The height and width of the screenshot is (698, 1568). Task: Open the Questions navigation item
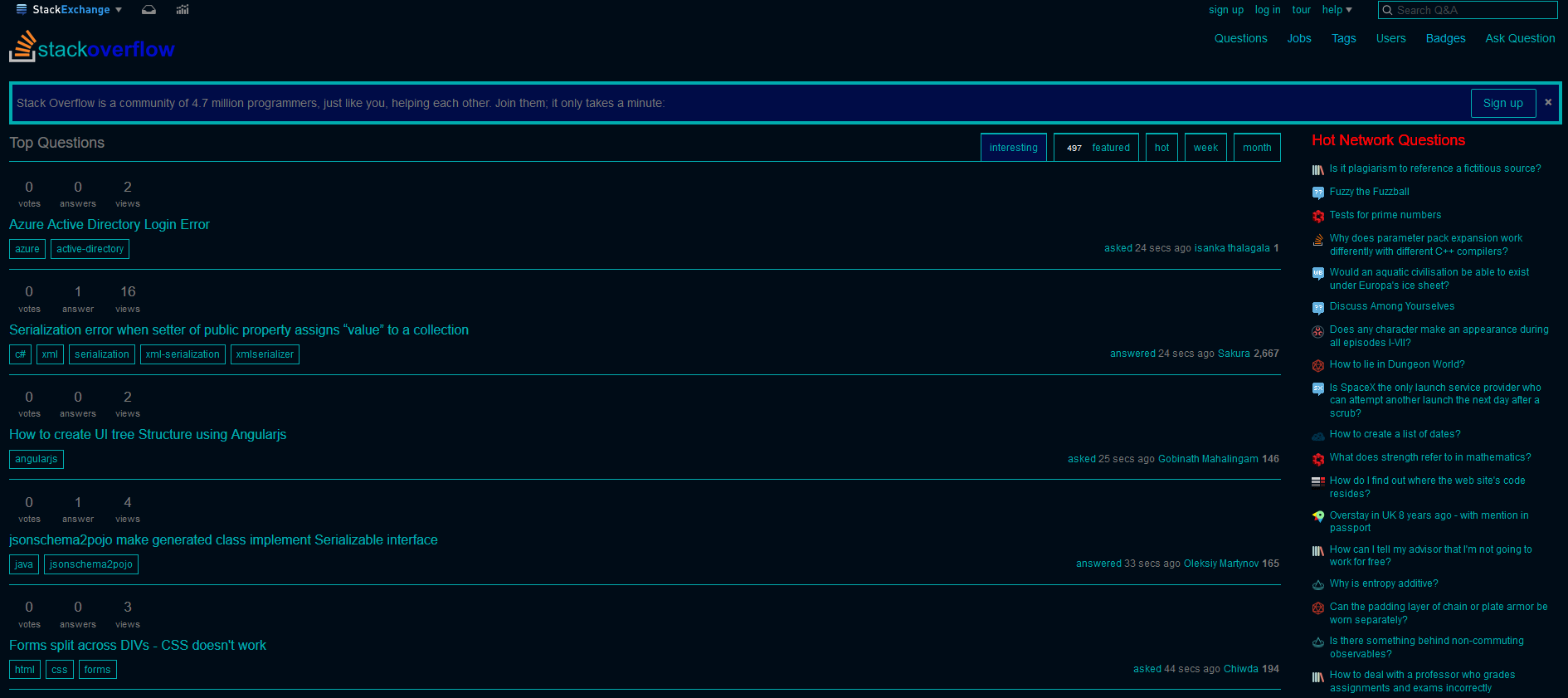(x=1240, y=38)
